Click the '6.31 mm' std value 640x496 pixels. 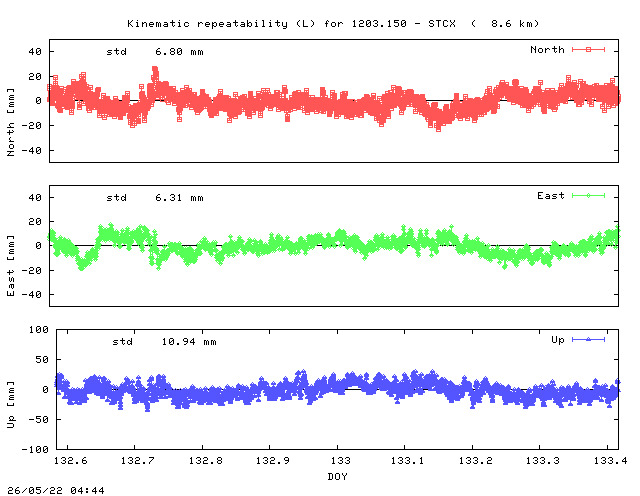(179, 198)
